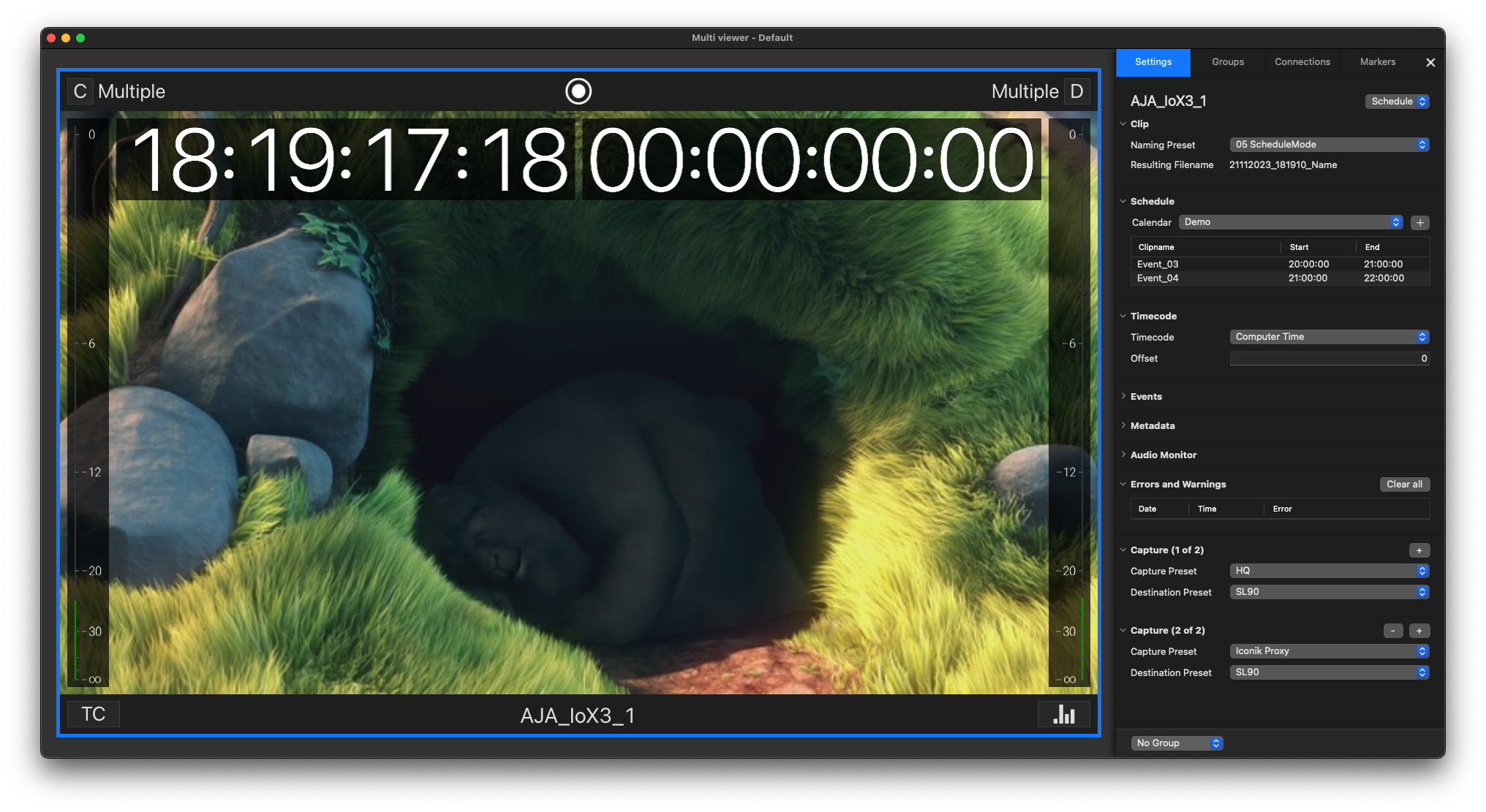Open the Naming Preset dropdown
Viewport: 1486px width, 812px height.
pyautogui.click(x=1329, y=145)
